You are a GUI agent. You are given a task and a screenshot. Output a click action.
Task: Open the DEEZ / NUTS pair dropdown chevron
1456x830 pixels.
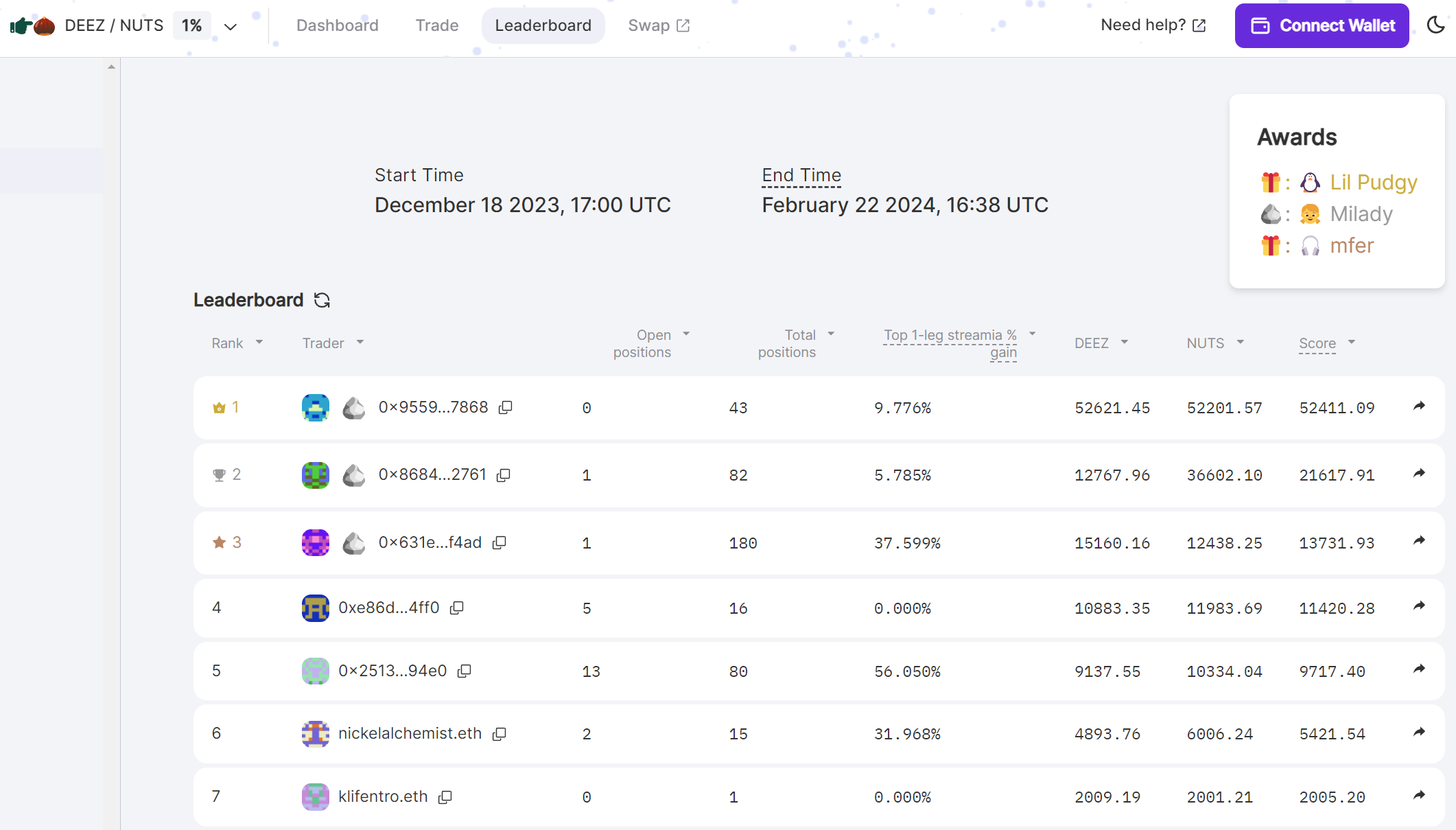pyautogui.click(x=231, y=27)
